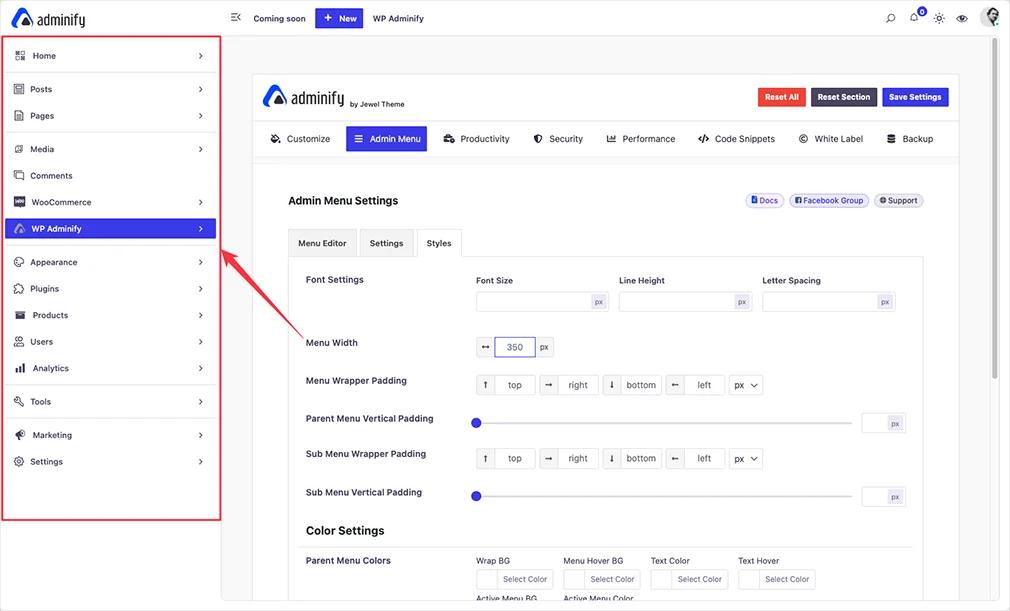1010x611 pixels.
Task: Click Posts icon in sidebar
Action: [19, 89]
